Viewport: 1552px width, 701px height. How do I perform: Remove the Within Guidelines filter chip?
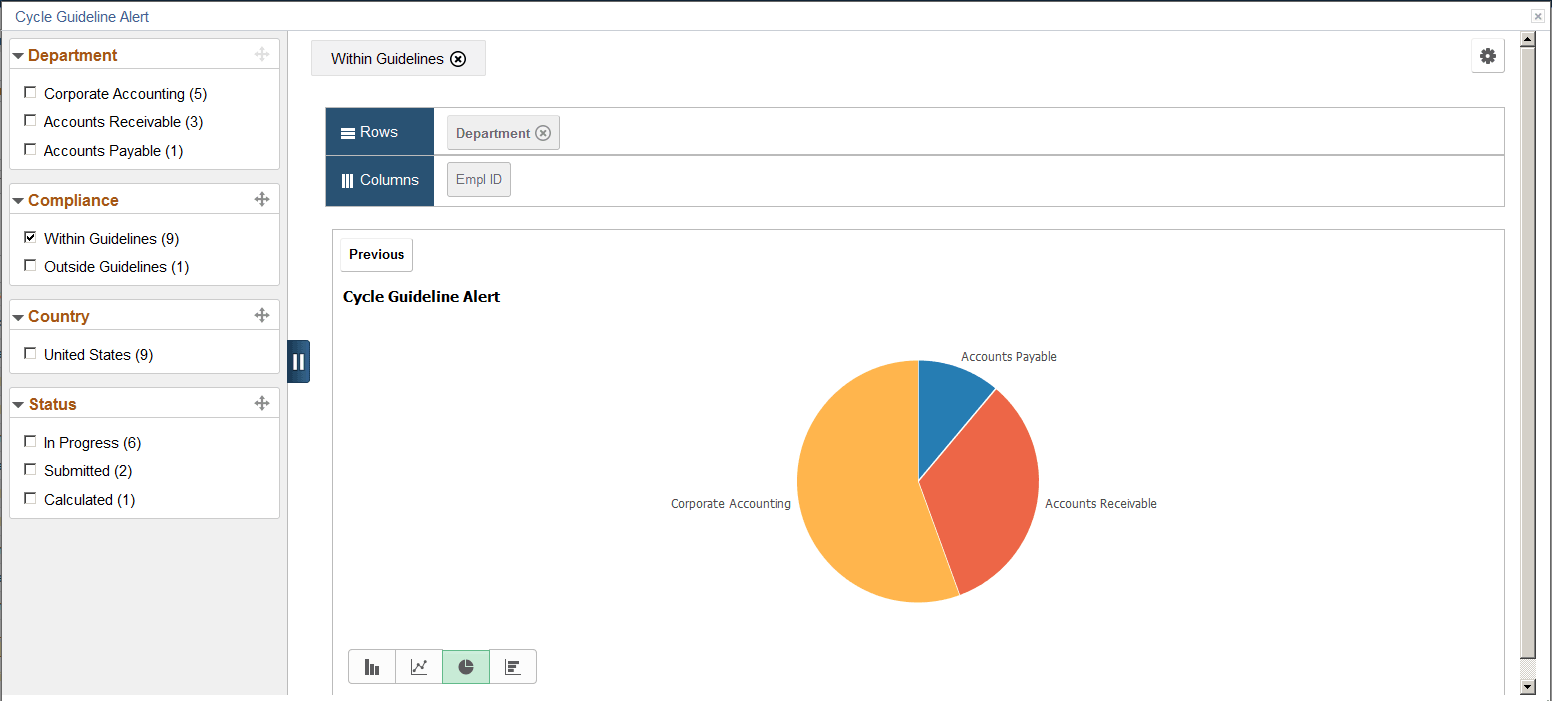tap(458, 58)
